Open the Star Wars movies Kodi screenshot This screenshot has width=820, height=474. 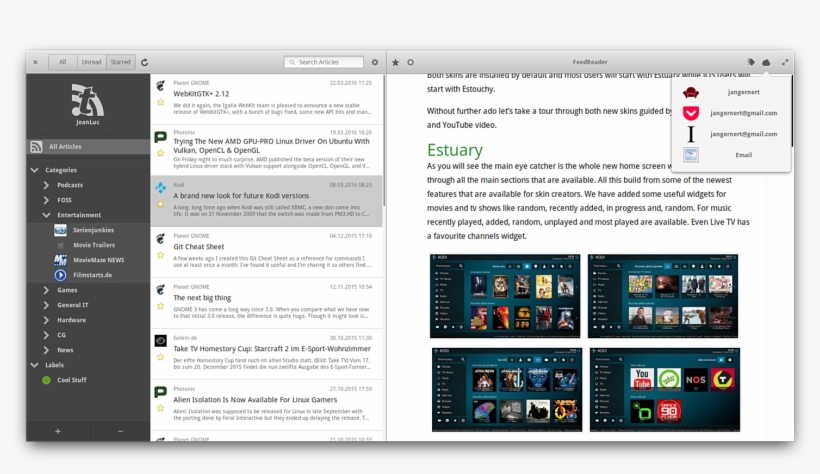click(507, 390)
